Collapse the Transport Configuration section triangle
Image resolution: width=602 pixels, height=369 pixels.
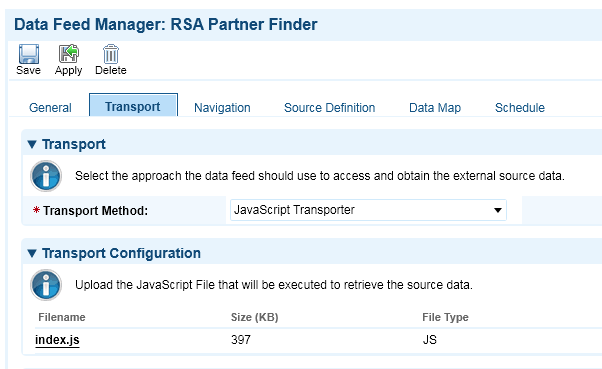[32, 253]
